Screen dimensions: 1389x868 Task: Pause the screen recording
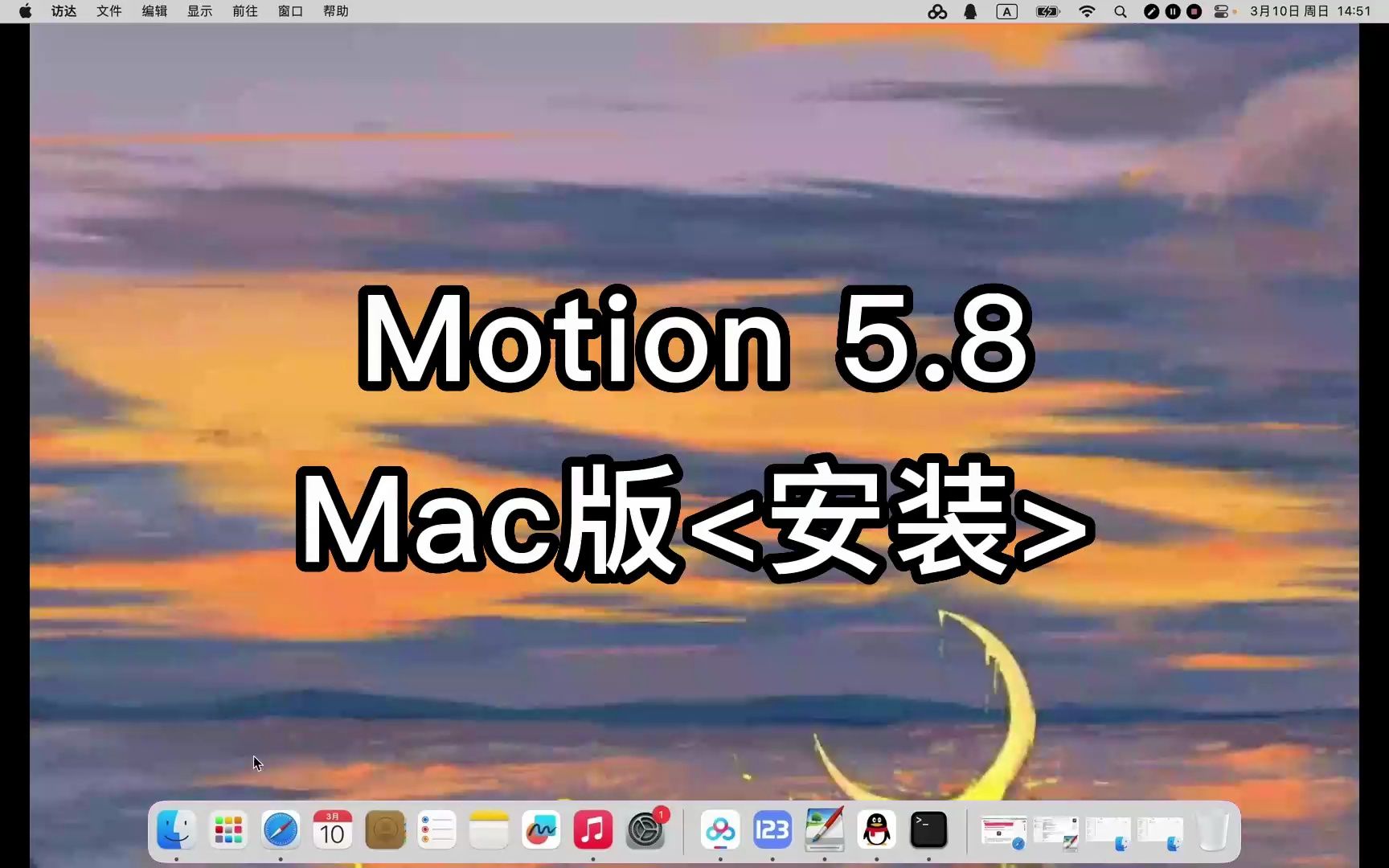(x=1174, y=11)
